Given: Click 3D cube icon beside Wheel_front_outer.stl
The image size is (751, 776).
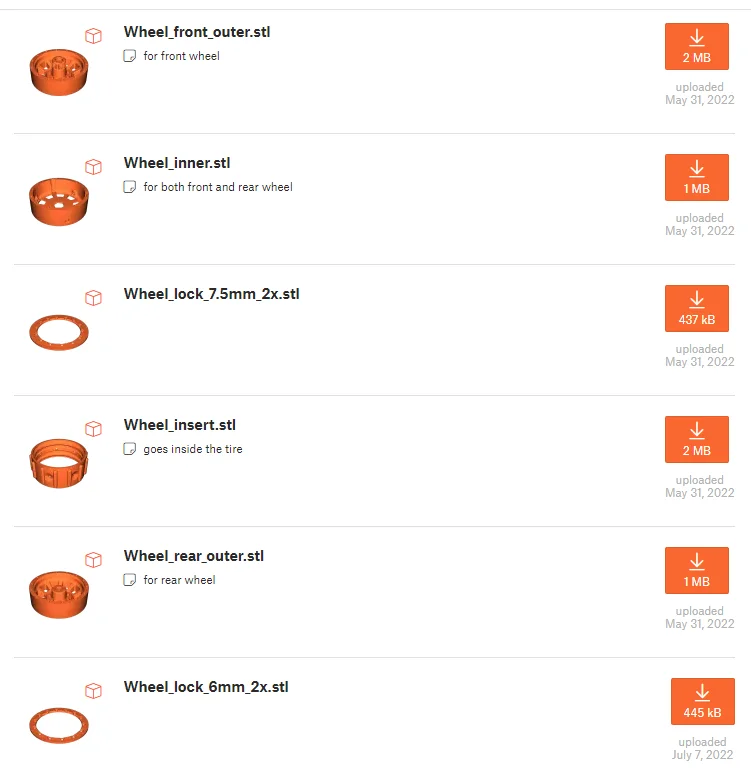Looking at the screenshot, I should 93,36.
